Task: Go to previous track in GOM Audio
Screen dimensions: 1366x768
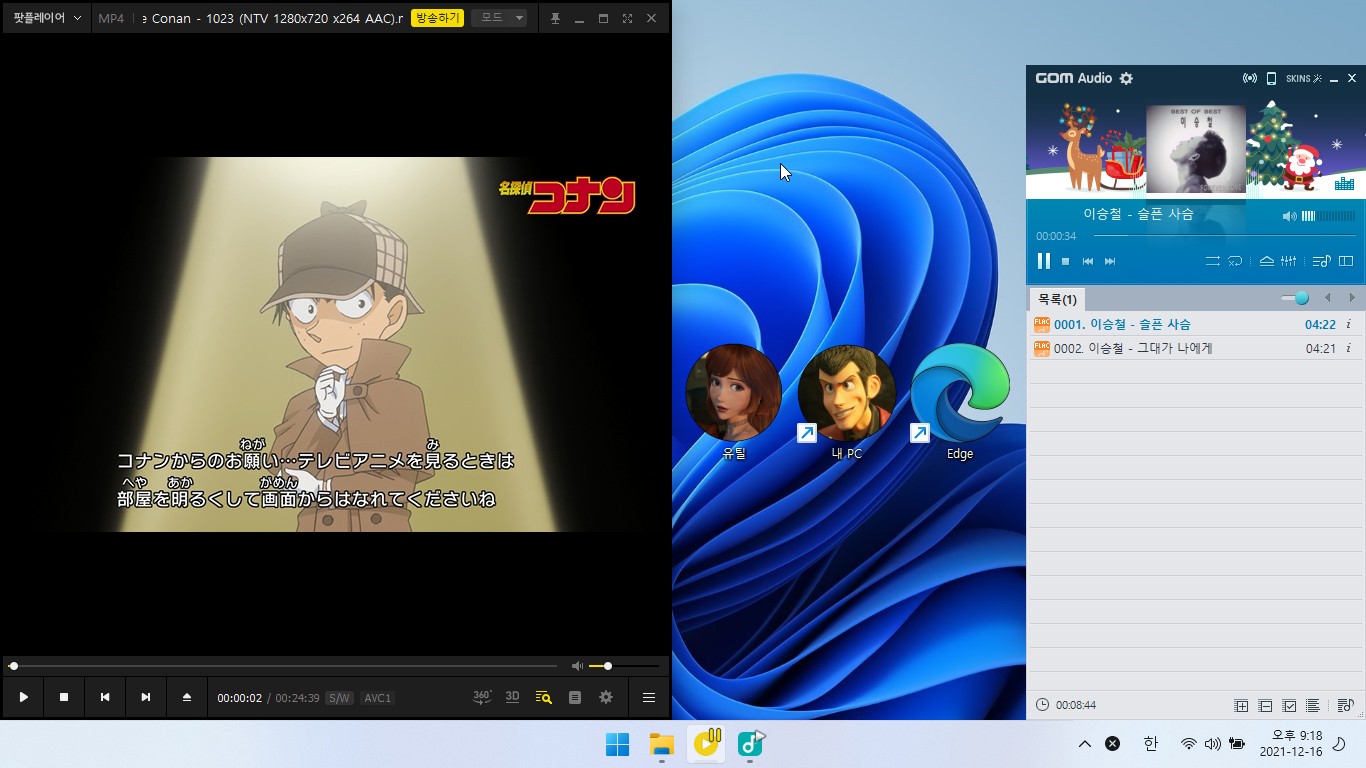Action: 1088,261
